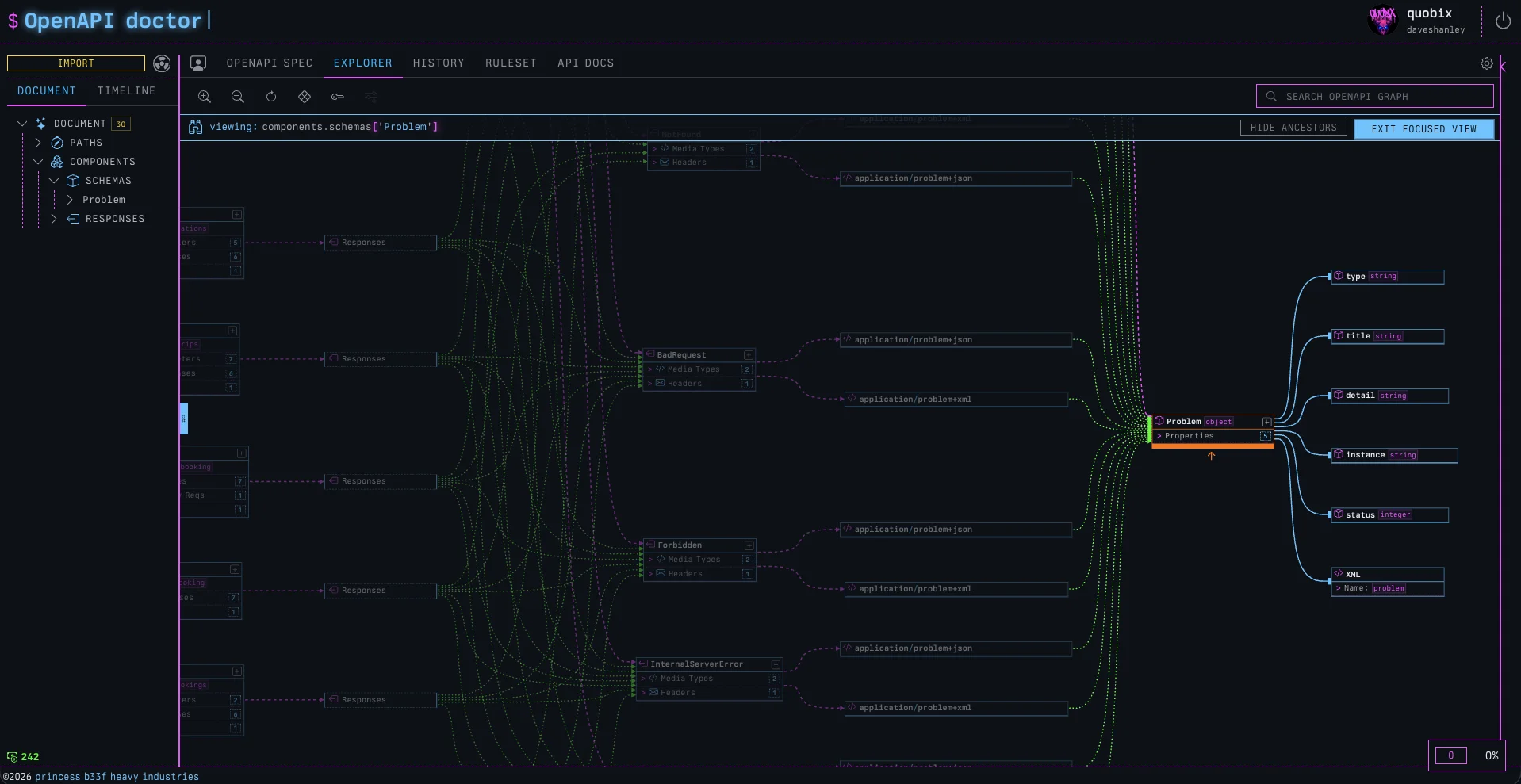Open the Timeline tab
Viewport: 1521px width, 784px height.
point(126,91)
